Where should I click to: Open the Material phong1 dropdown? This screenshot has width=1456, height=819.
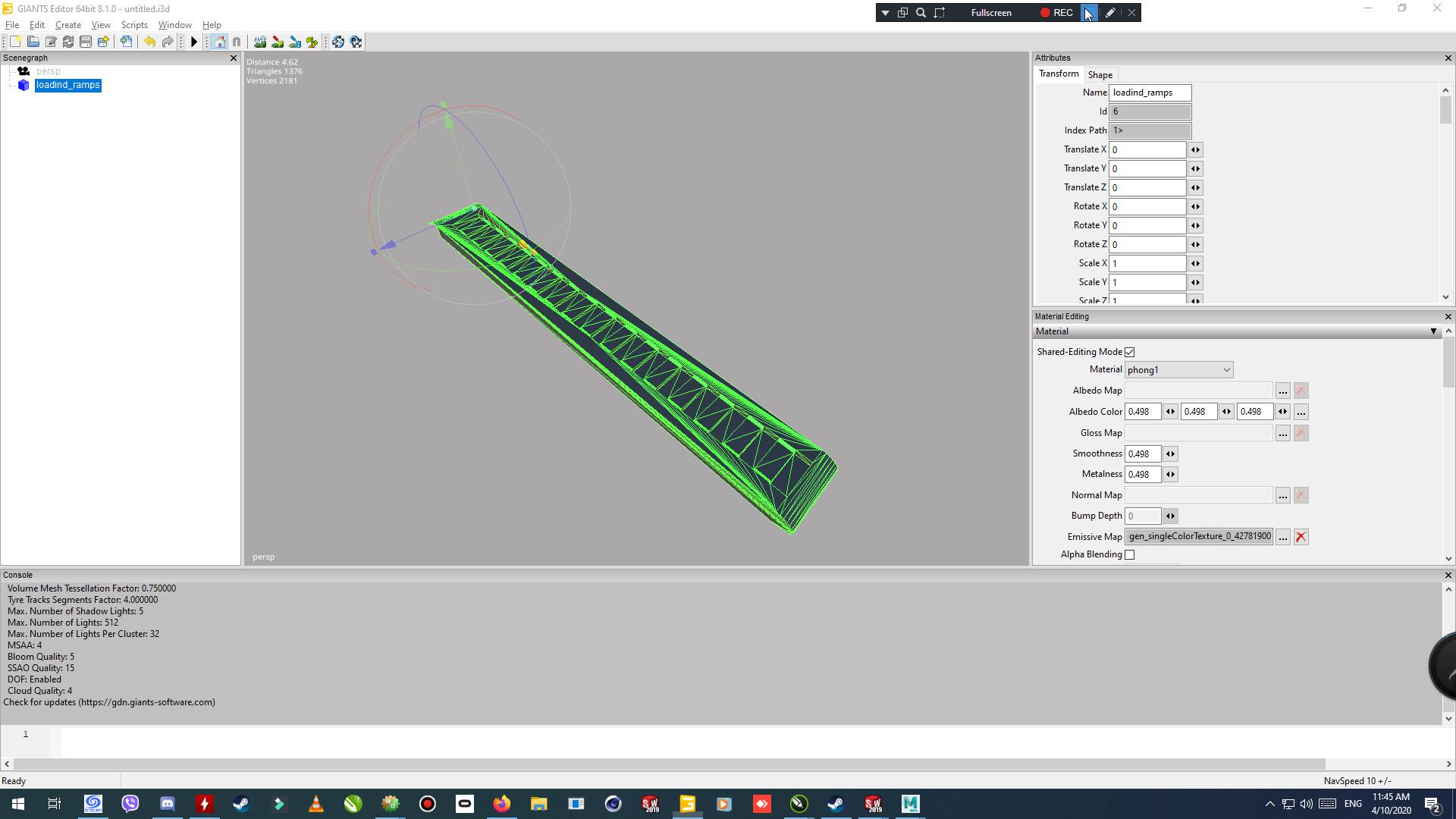click(x=1178, y=370)
